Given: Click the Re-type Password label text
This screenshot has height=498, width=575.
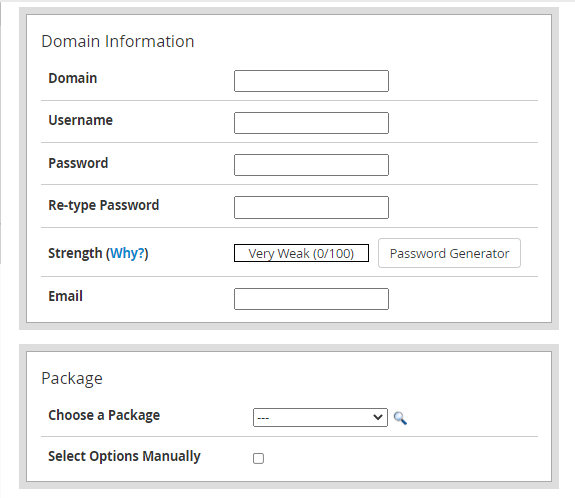Looking at the screenshot, I should tap(104, 205).
